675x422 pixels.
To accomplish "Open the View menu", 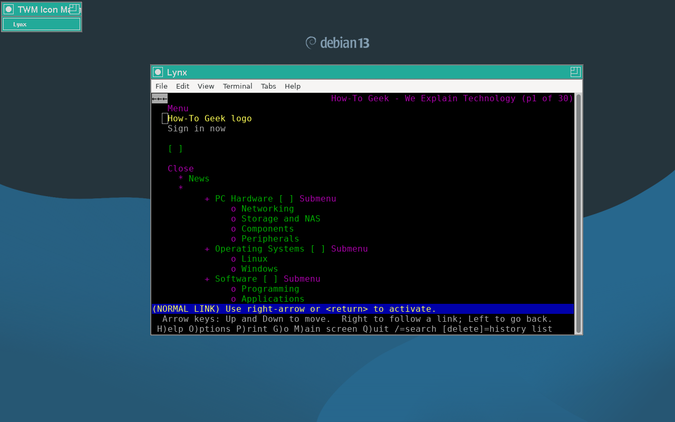I will pos(206,86).
